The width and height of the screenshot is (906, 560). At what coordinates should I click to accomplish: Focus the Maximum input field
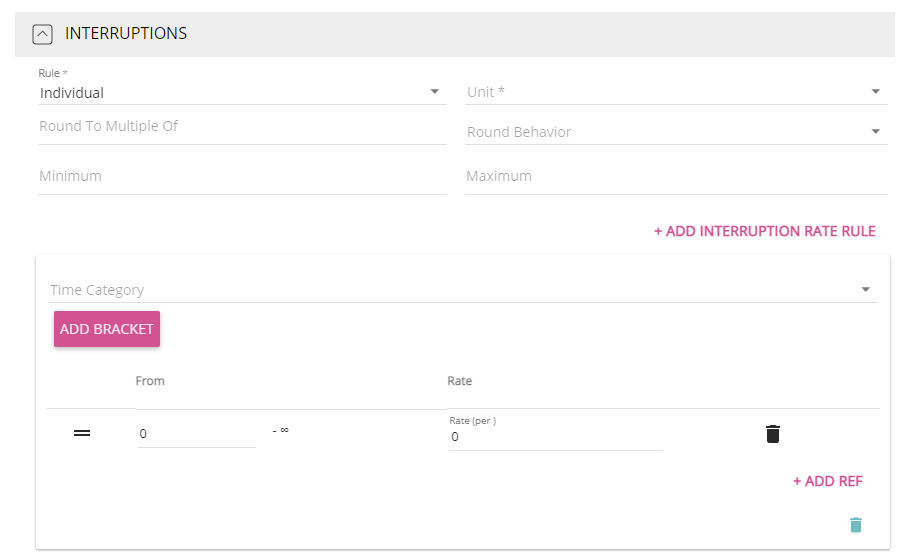(x=675, y=177)
